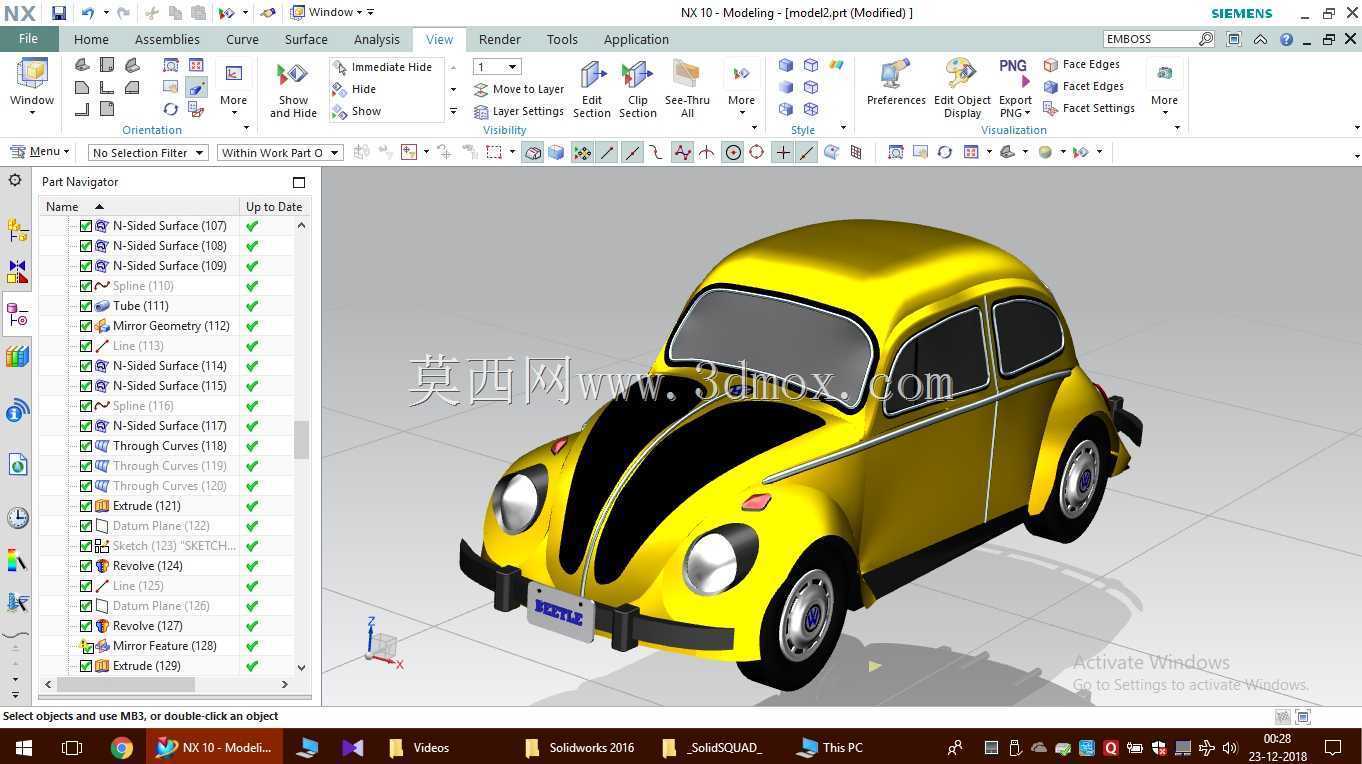This screenshot has height=764, width=1362.
Task: Open the Within Work Part selection scope dropdown
Action: (280, 153)
